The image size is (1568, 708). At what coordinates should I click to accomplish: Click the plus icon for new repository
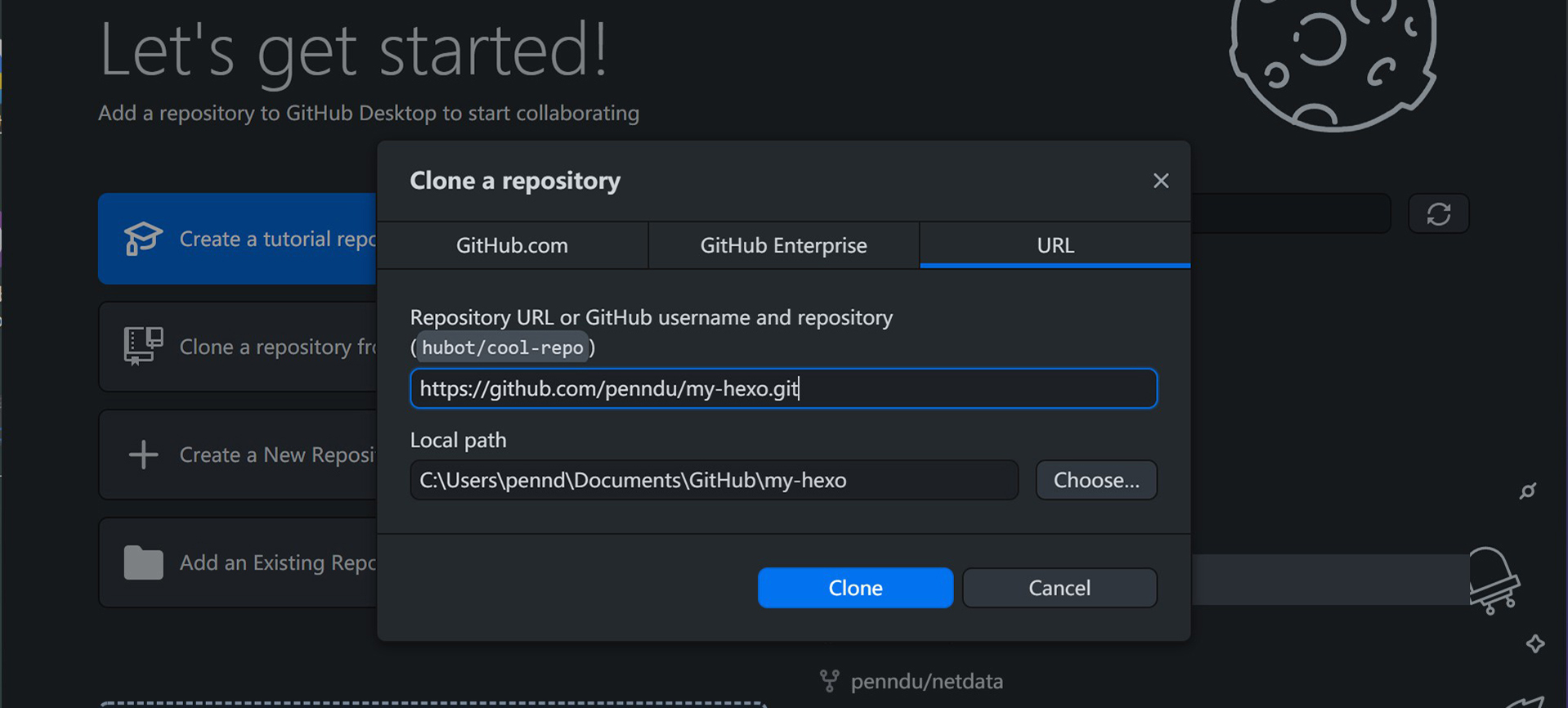(x=143, y=455)
